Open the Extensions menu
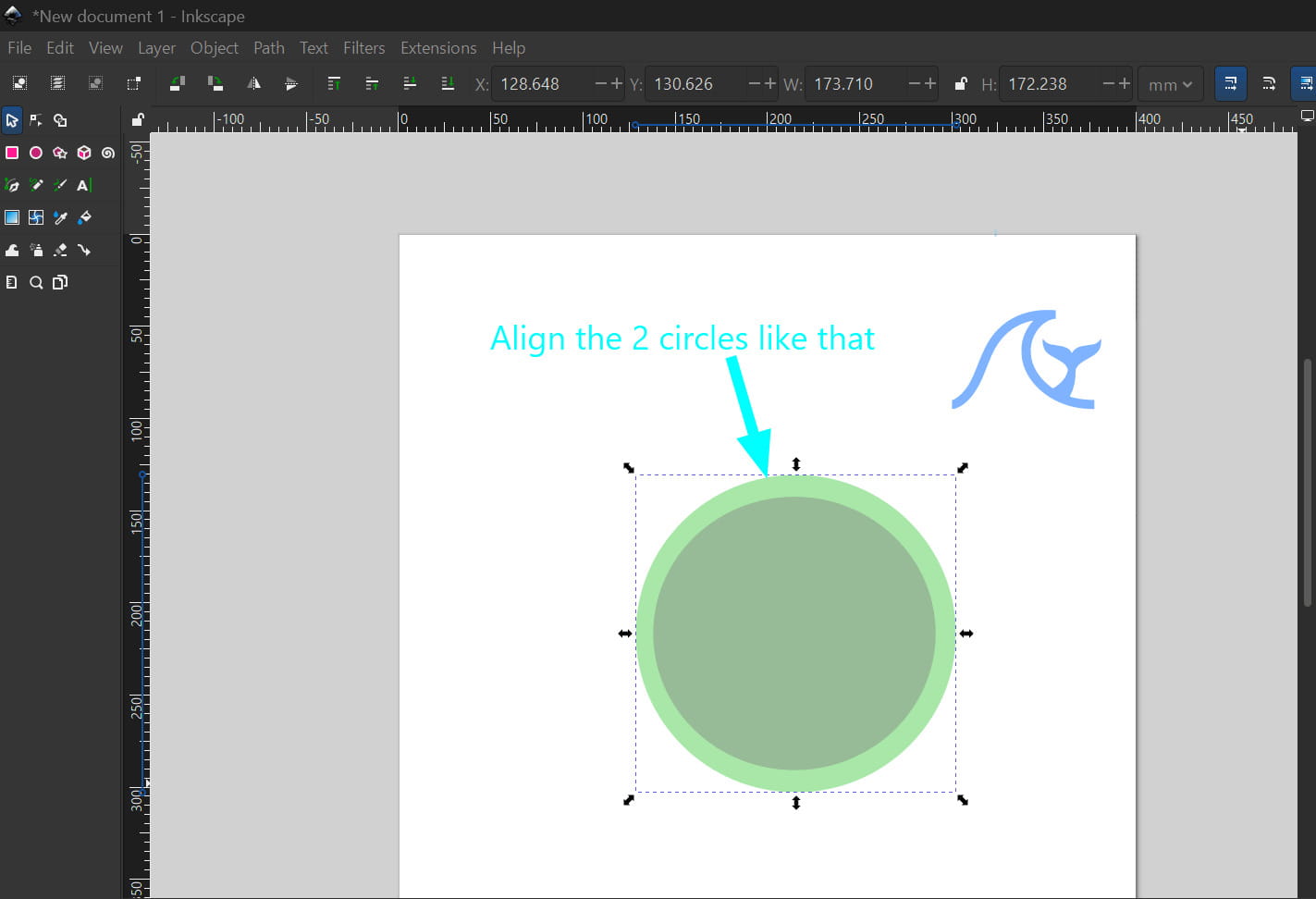The width and height of the screenshot is (1316, 899). tap(438, 48)
